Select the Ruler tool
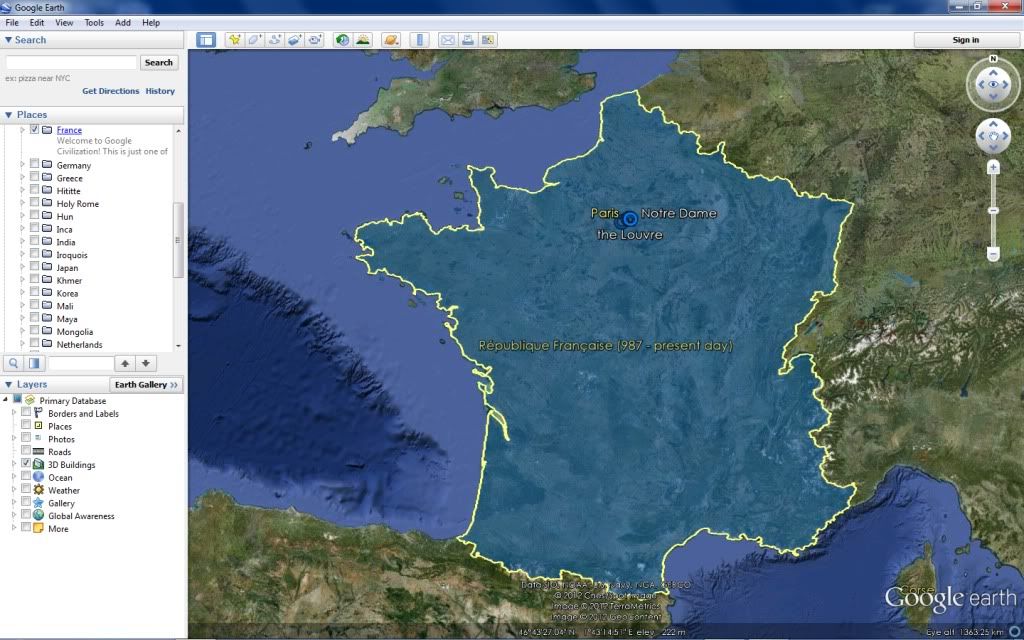The image size is (1024, 640). [x=419, y=40]
